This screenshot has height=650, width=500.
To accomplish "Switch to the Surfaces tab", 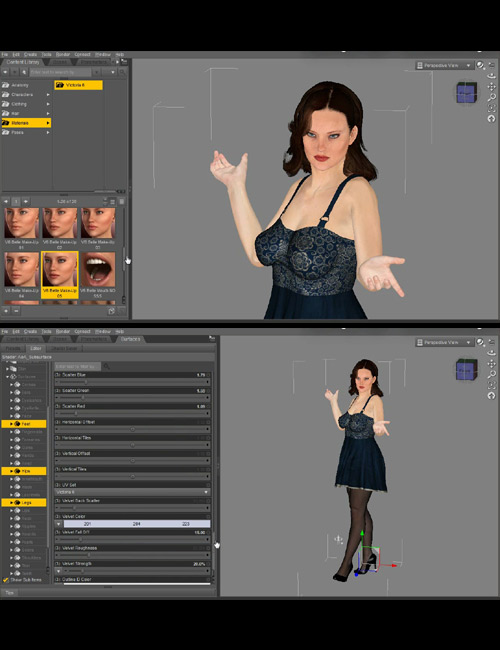I will point(130,339).
